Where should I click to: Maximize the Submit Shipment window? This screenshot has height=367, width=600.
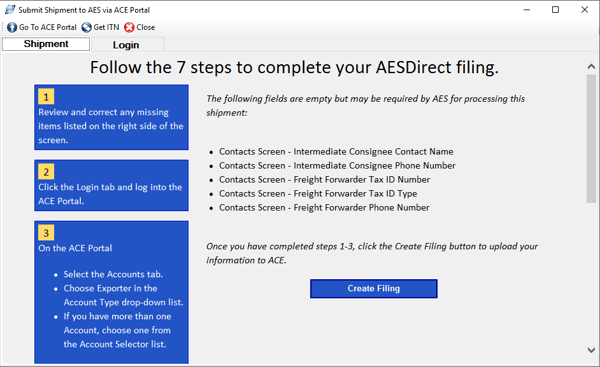pyautogui.click(x=555, y=10)
